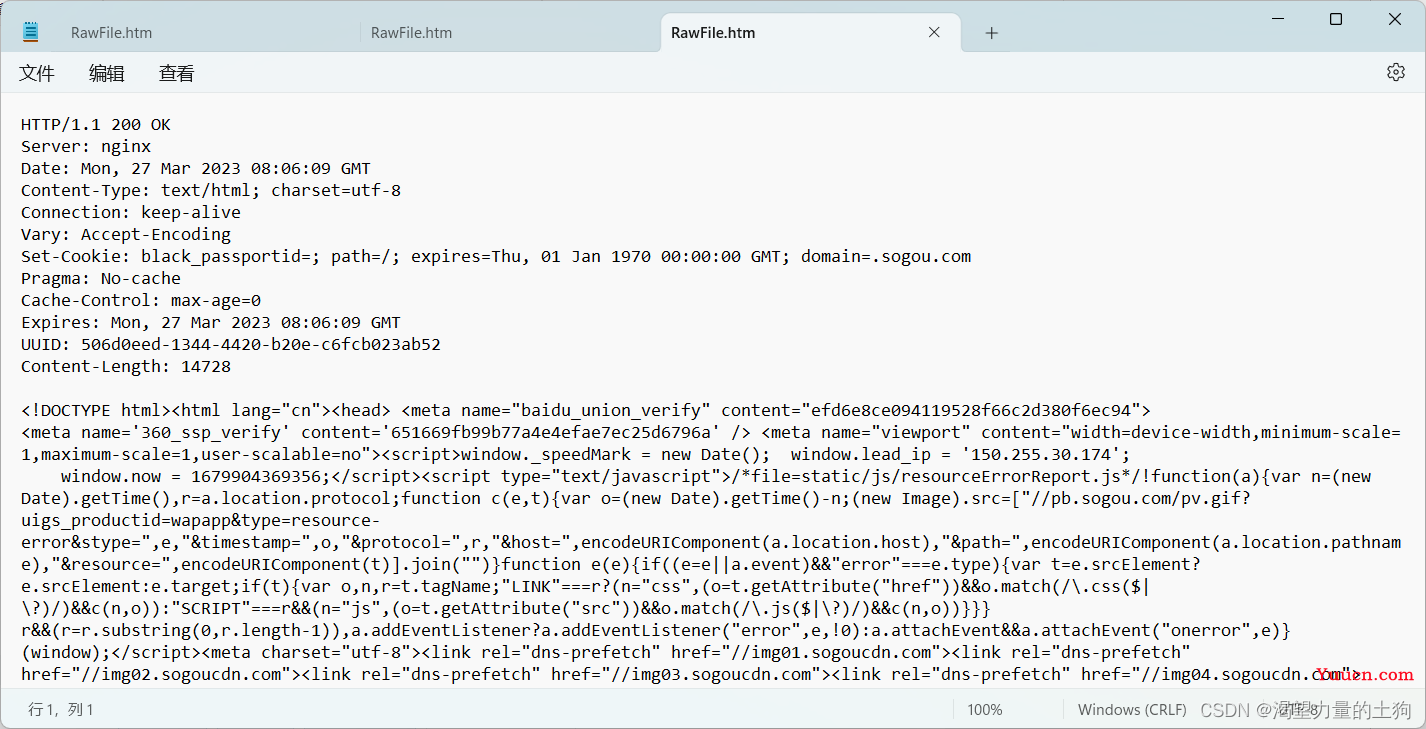The image size is (1426, 729).
Task: Click the 'Server: nginx' header line
Action: tap(86, 147)
